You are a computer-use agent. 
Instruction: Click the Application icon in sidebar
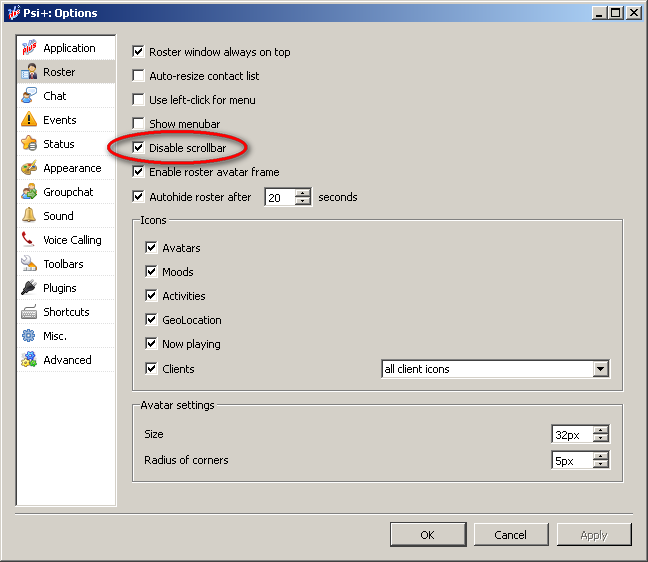point(29,48)
